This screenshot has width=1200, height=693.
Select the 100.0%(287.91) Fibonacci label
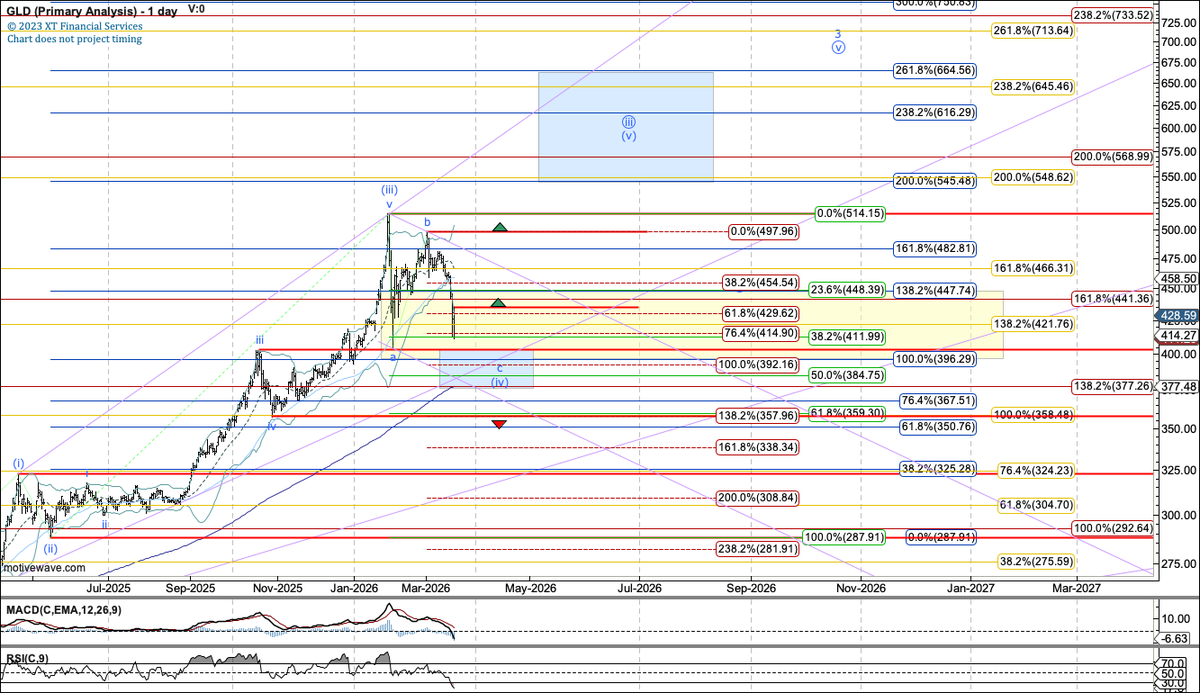[845, 537]
